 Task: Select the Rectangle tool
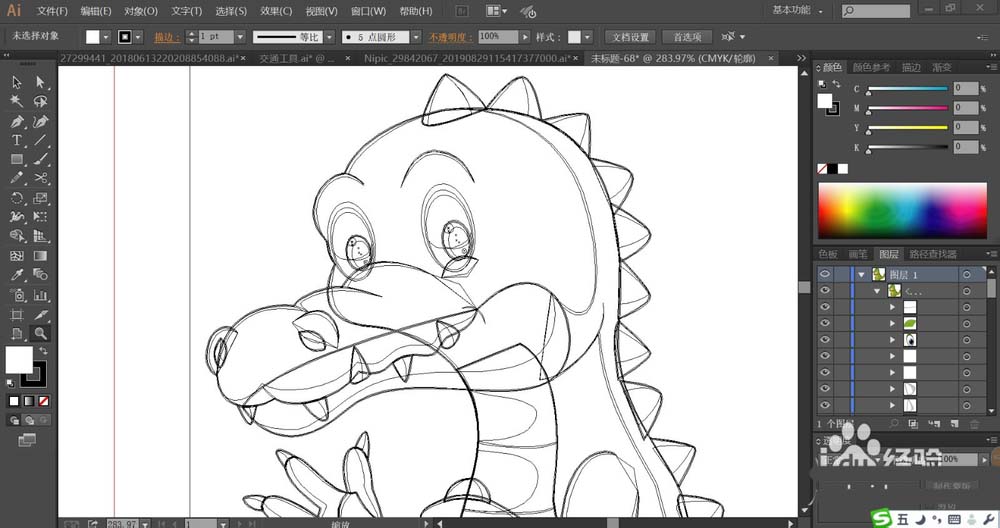17,159
